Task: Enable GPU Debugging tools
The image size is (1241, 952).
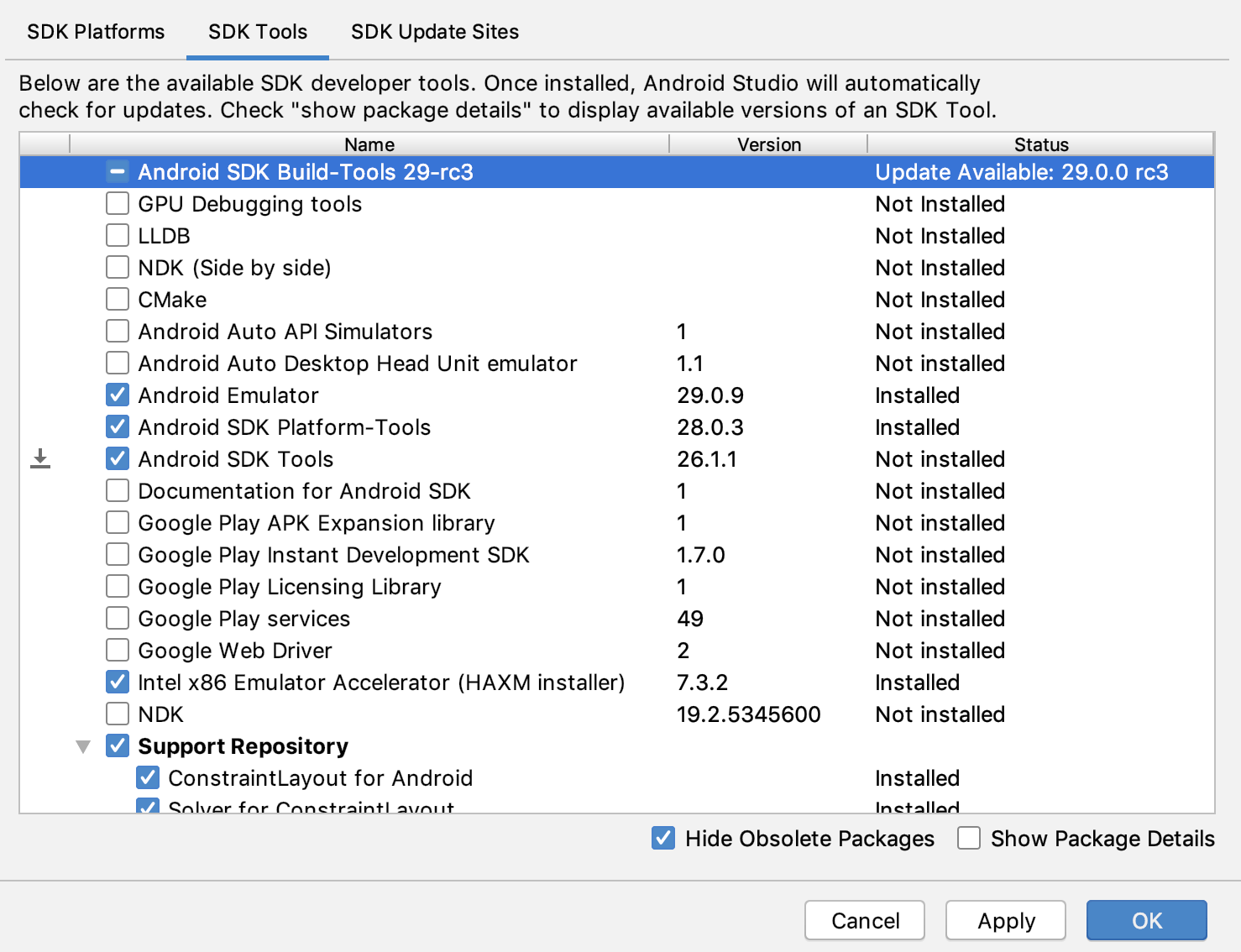Action: tap(117, 203)
